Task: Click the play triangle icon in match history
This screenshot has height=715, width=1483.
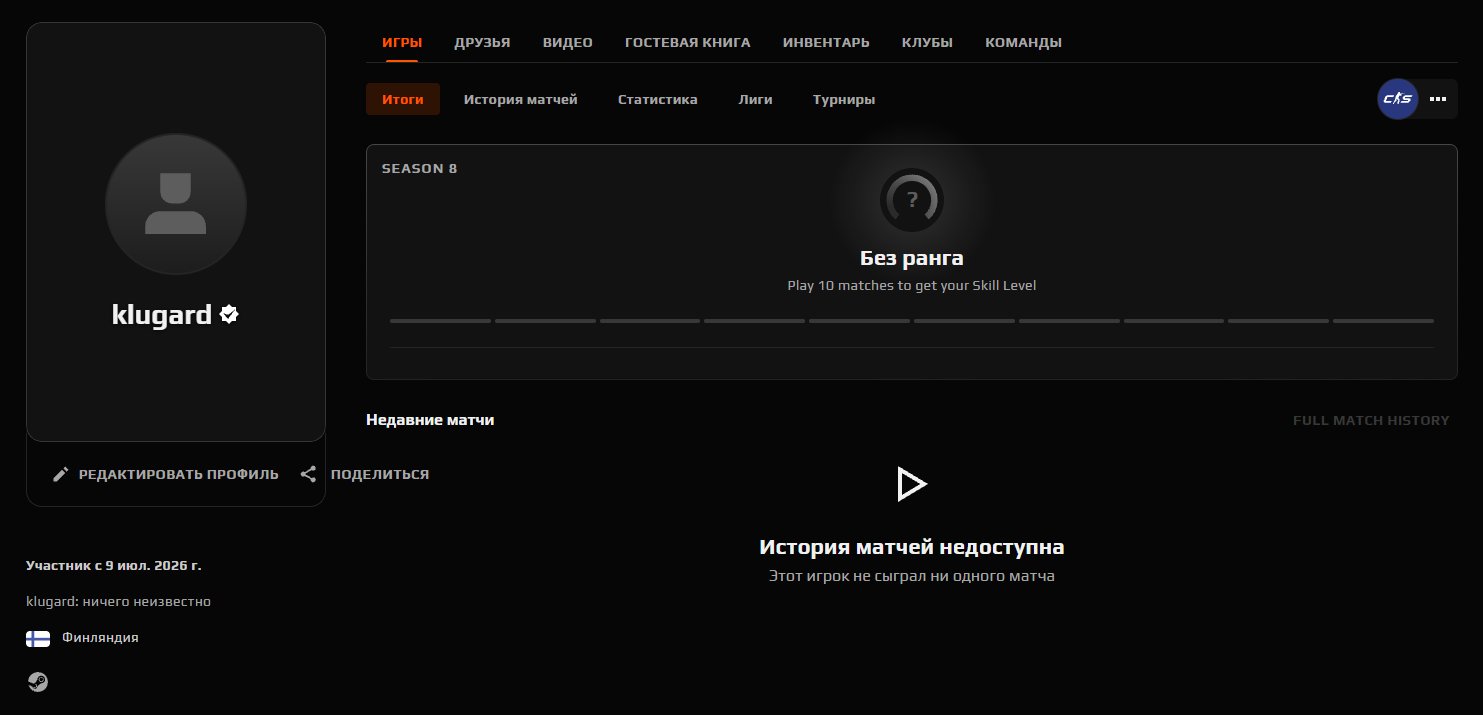Action: [911, 484]
